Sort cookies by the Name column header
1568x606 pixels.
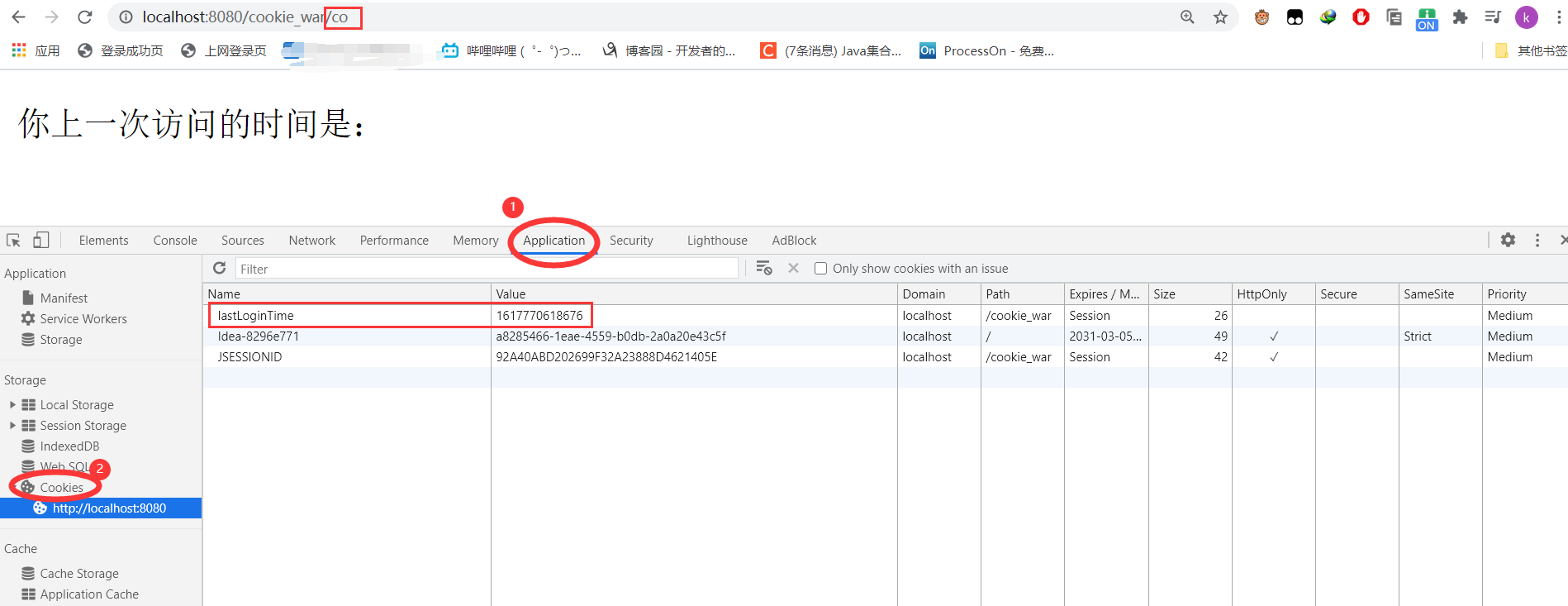pyautogui.click(x=346, y=294)
